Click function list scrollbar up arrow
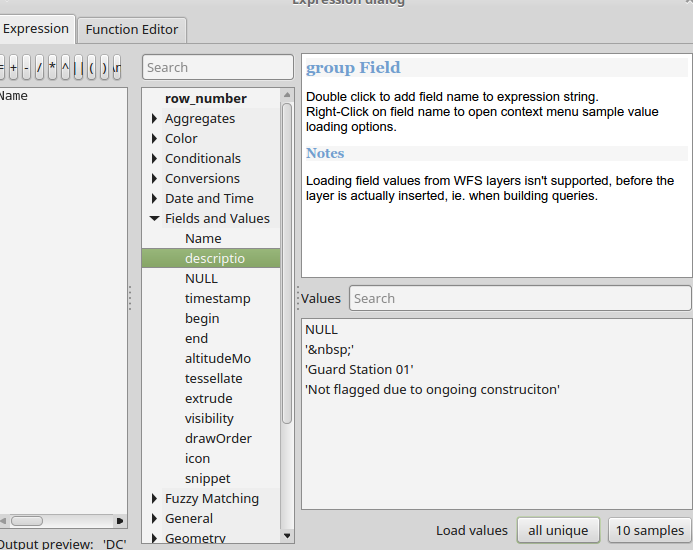The width and height of the screenshot is (693, 550). point(287,95)
